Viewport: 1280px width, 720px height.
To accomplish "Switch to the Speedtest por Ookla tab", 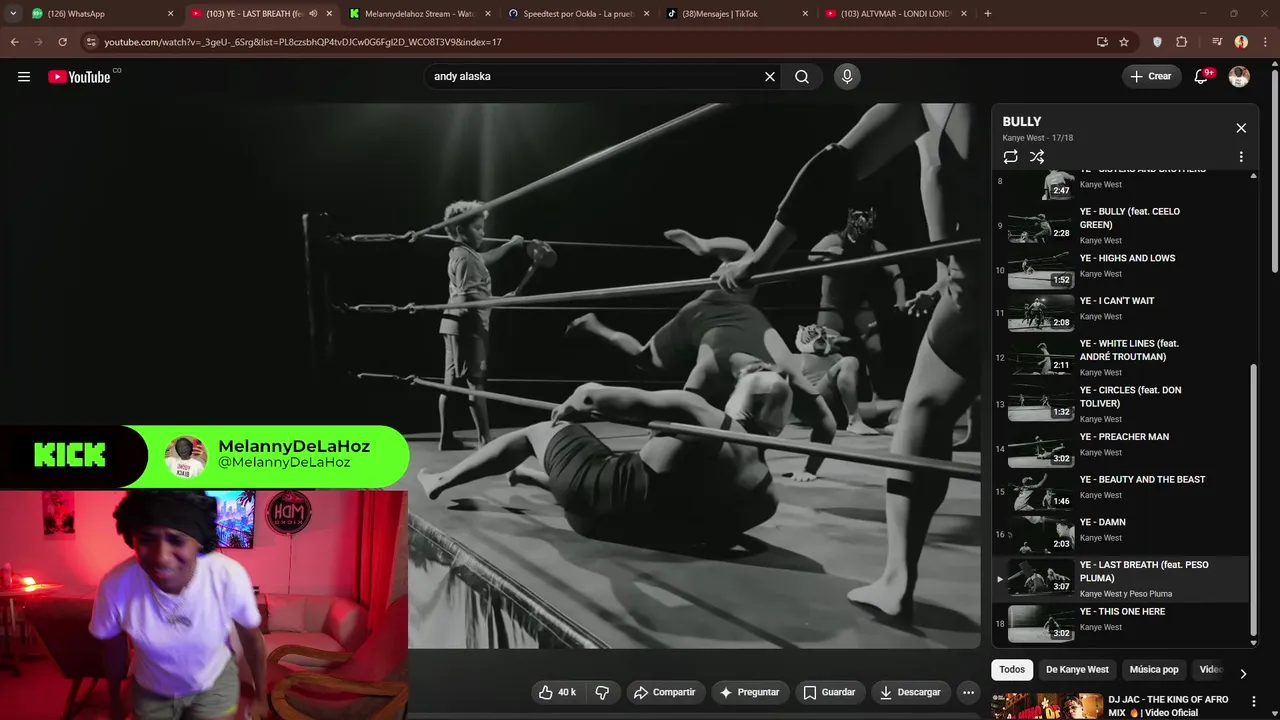I will (x=578, y=14).
